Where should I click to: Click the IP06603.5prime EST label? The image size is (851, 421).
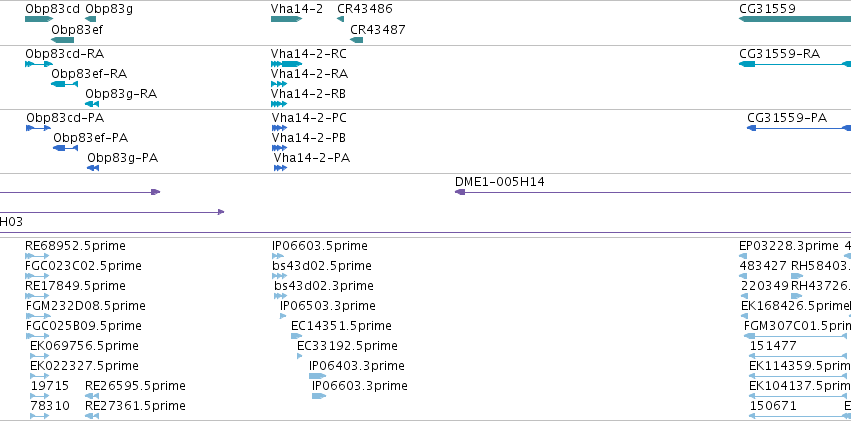[320, 246]
